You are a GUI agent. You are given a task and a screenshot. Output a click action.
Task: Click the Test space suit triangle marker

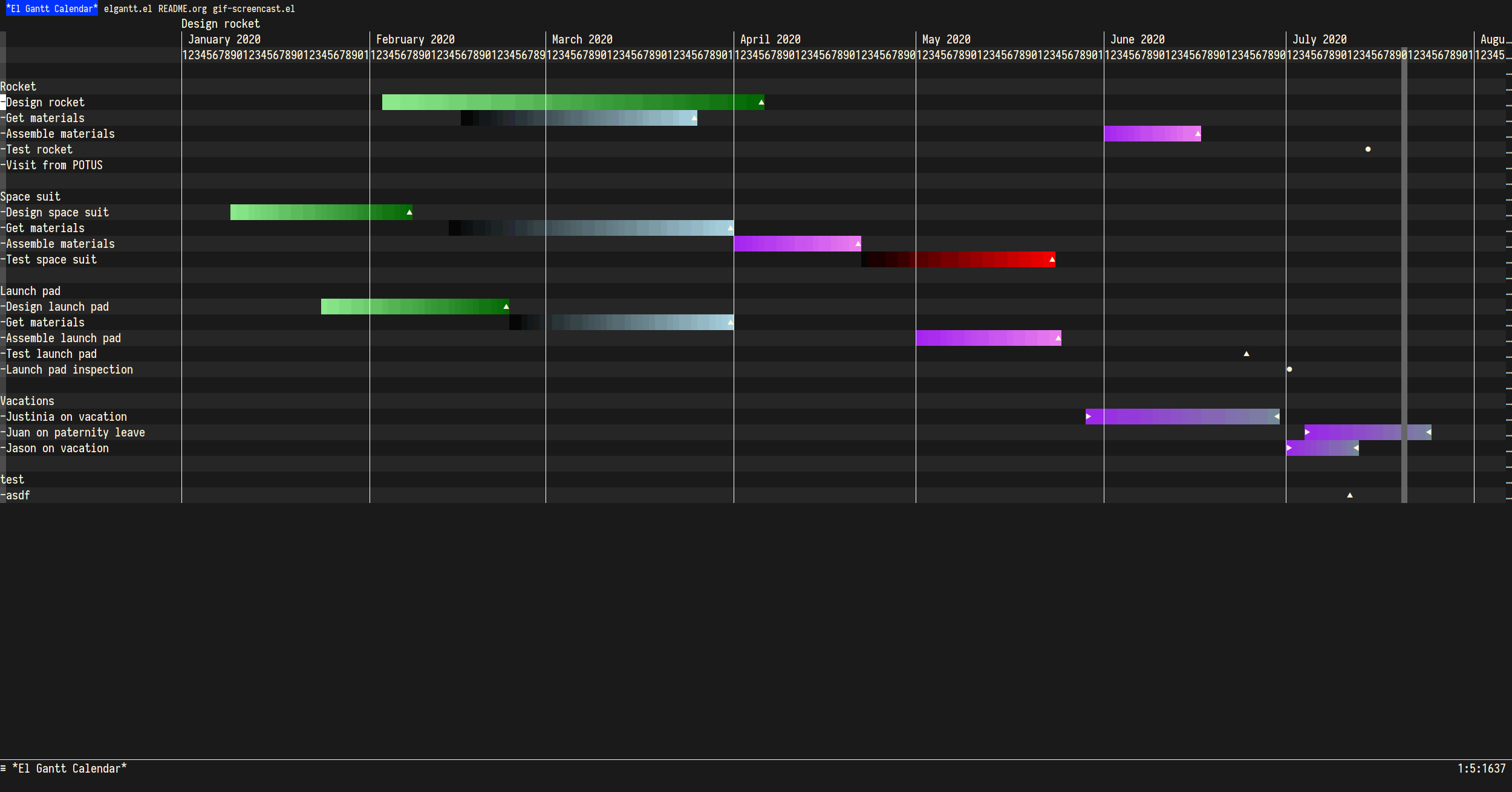1052,259
